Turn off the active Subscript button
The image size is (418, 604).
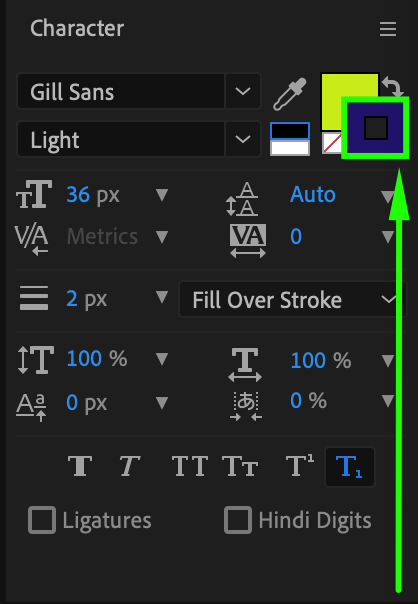pyautogui.click(x=350, y=467)
